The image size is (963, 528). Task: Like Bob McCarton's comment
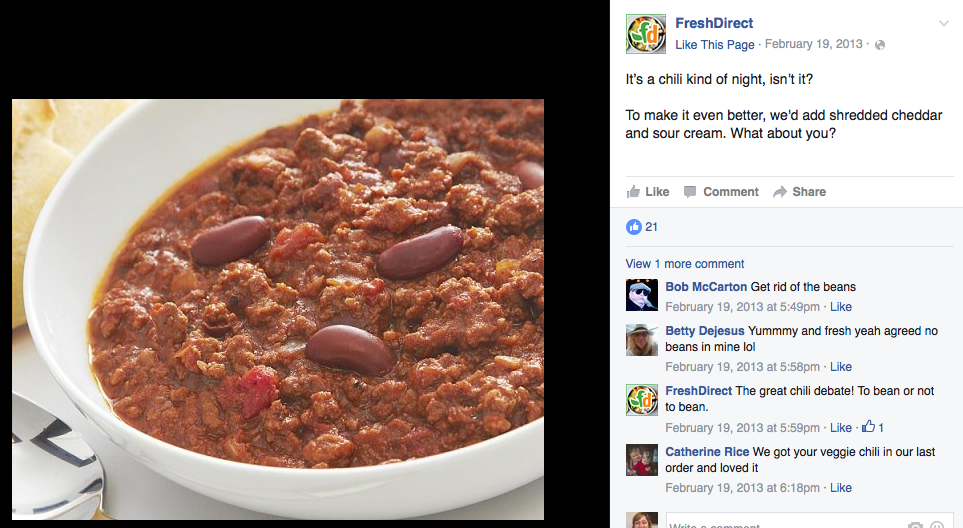(x=841, y=306)
